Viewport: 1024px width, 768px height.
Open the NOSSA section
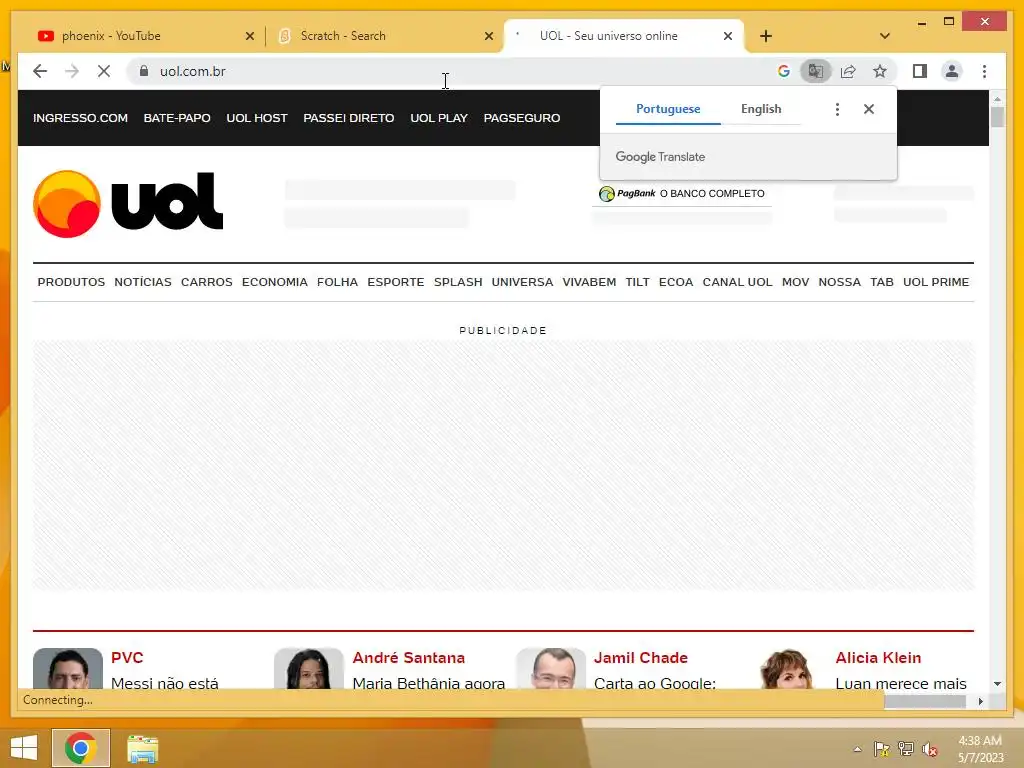pyautogui.click(x=839, y=282)
